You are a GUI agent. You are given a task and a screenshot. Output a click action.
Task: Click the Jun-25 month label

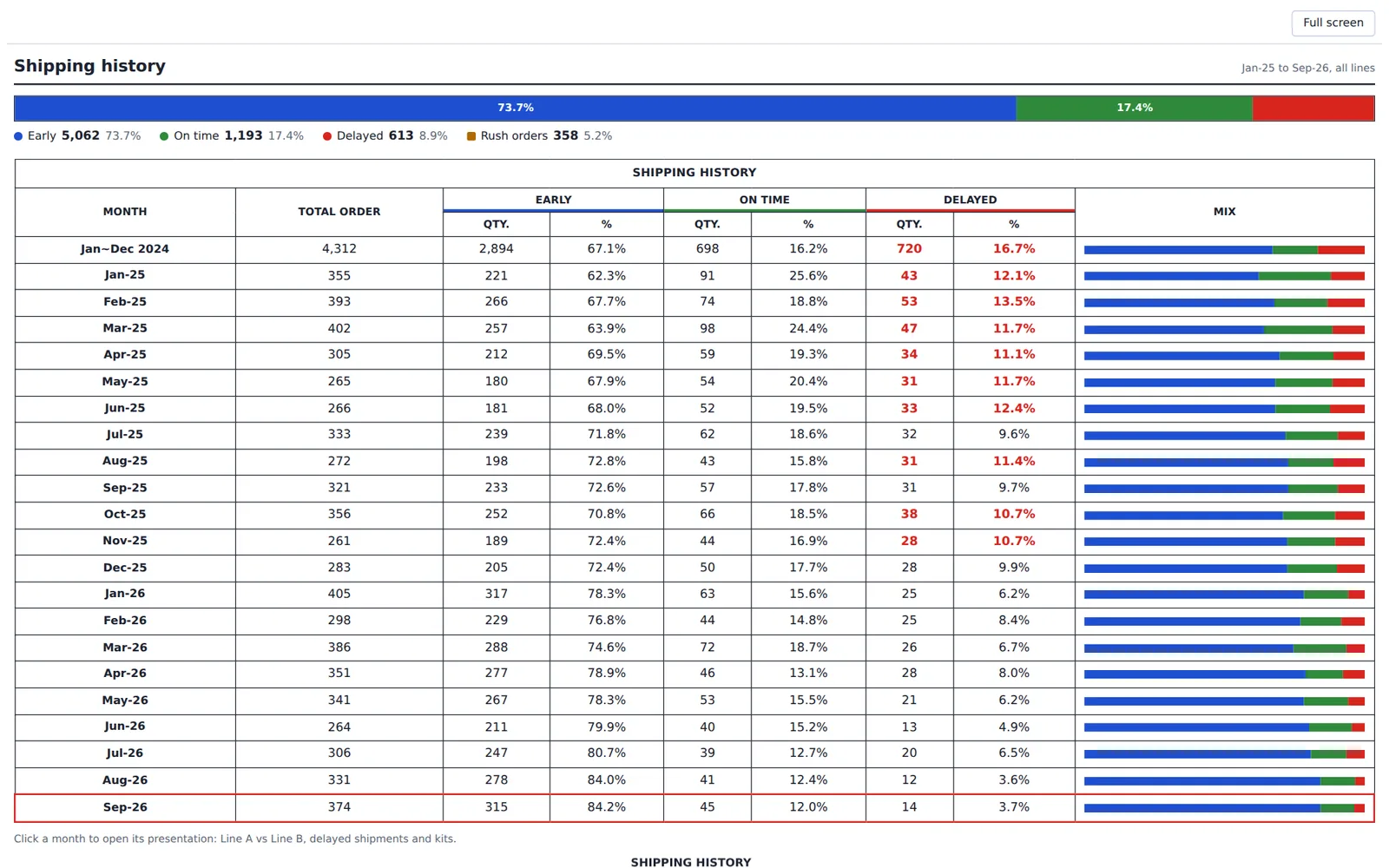125,408
